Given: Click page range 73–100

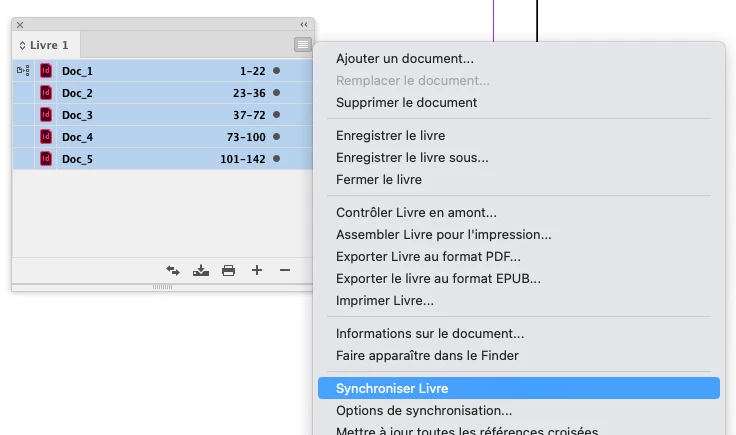Looking at the screenshot, I should [x=246, y=137].
